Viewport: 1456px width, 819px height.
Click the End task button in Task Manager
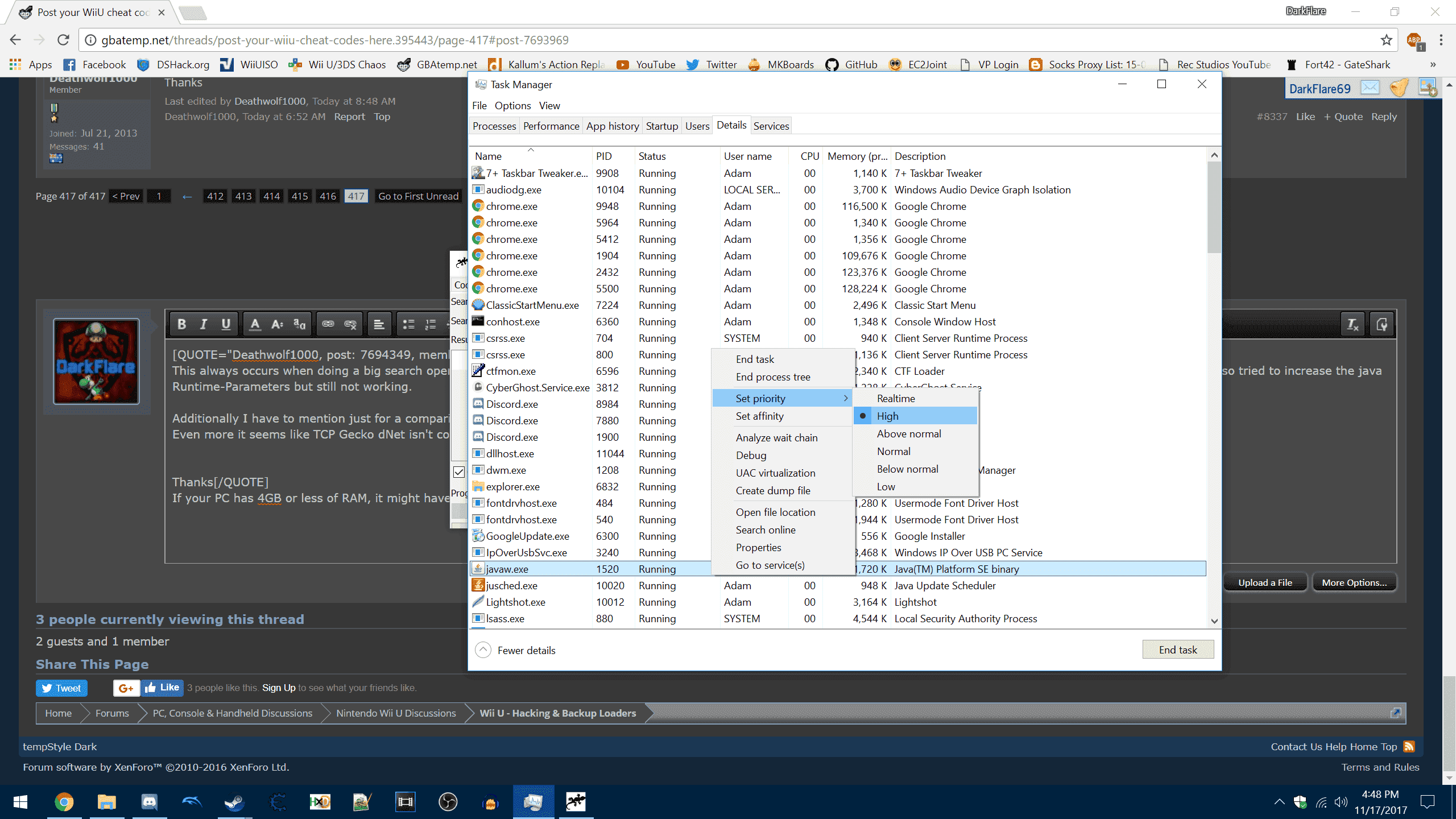coord(1178,650)
